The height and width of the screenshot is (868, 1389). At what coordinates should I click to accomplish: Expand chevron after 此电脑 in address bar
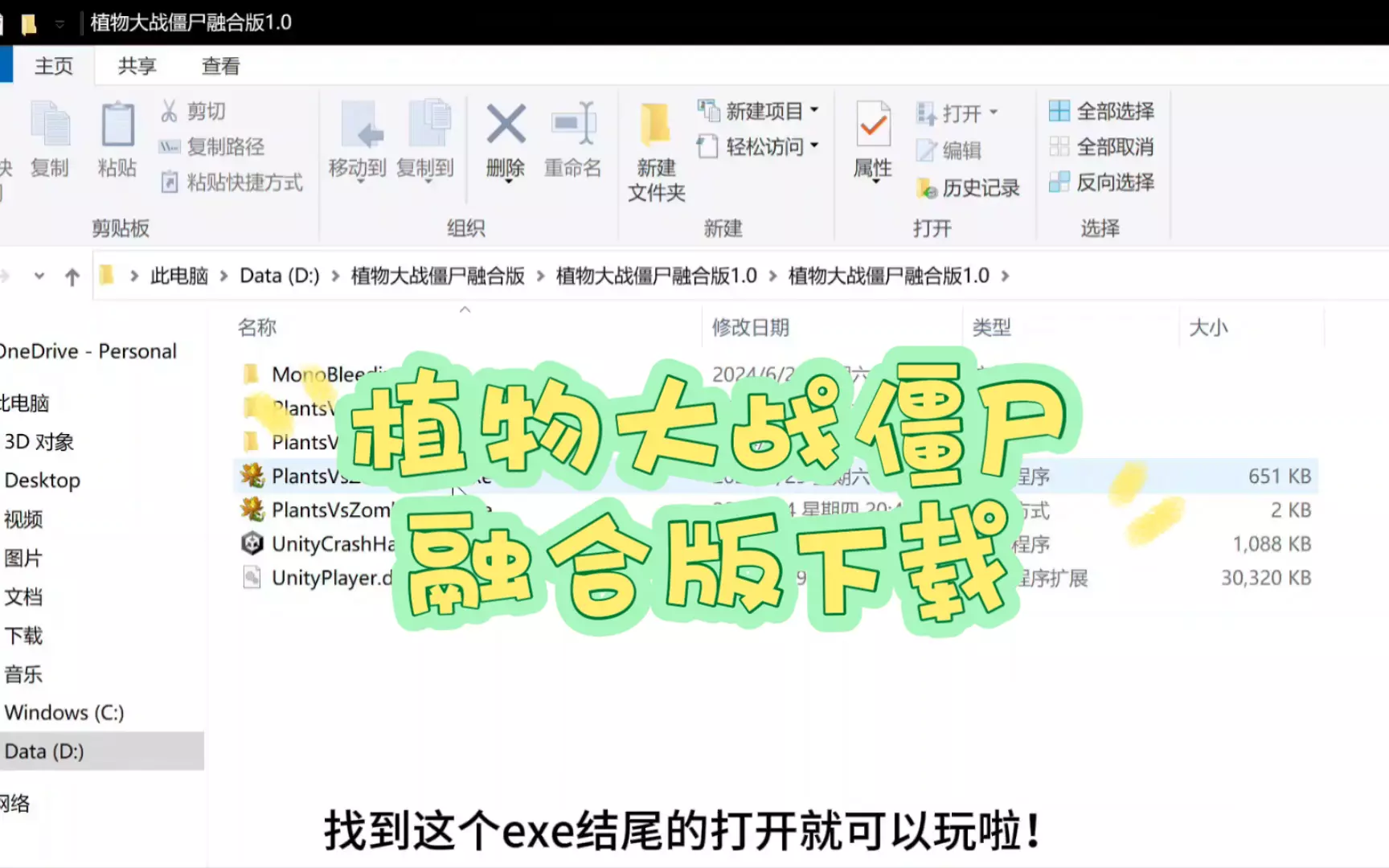pyautogui.click(x=224, y=276)
